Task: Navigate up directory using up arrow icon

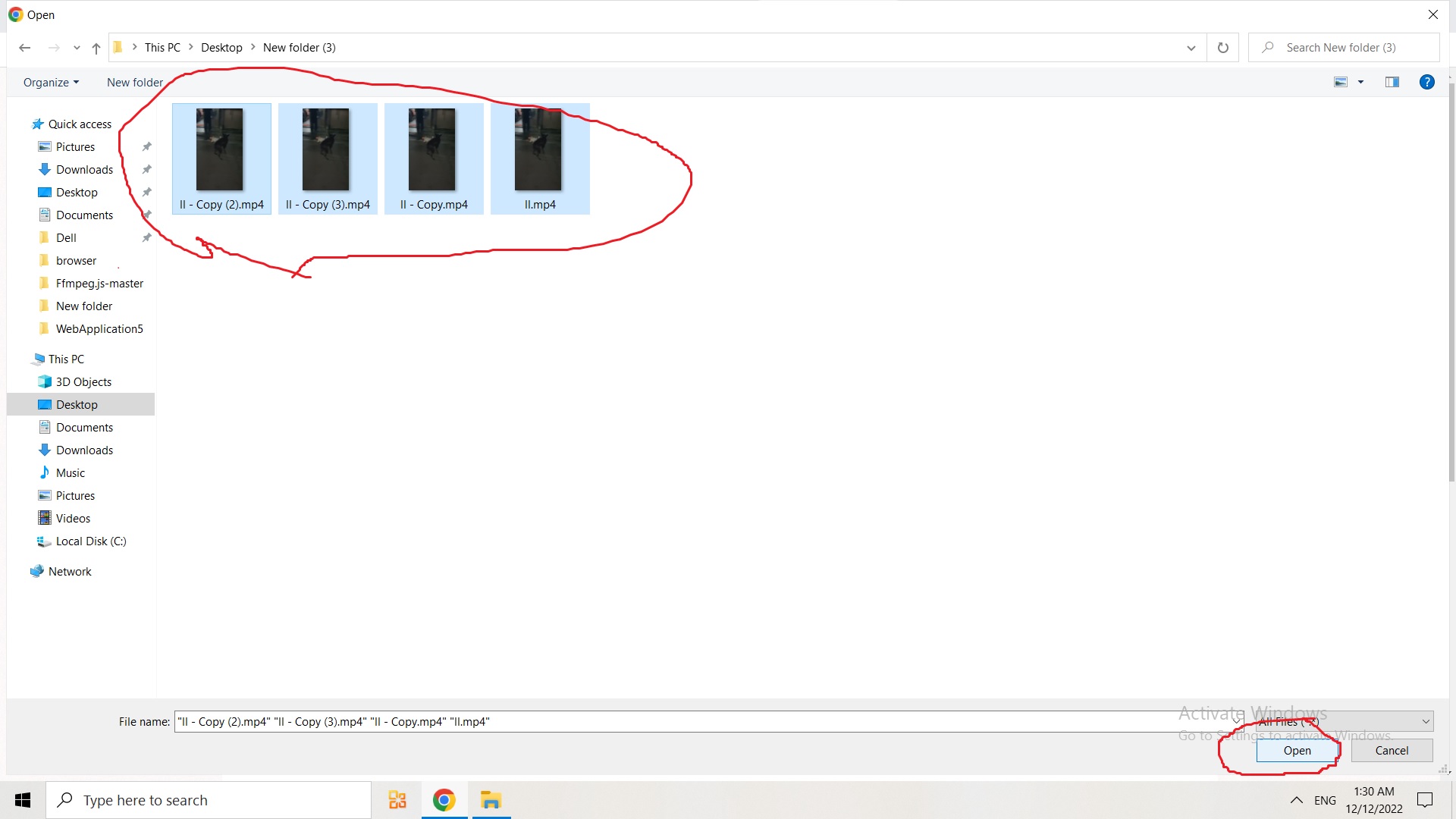Action: 96,47
